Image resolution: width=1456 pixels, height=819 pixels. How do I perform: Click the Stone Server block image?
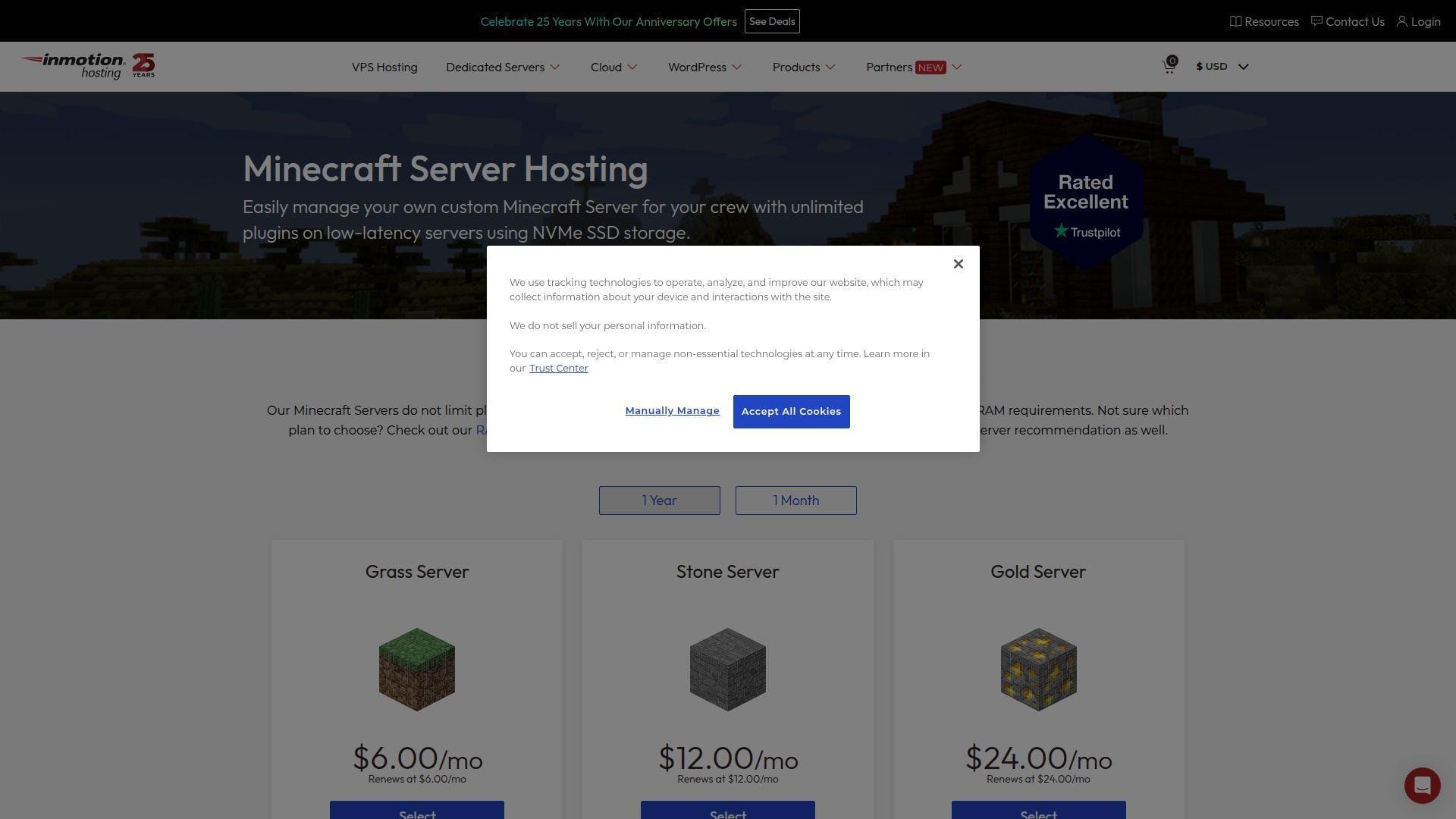pos(728,669)
